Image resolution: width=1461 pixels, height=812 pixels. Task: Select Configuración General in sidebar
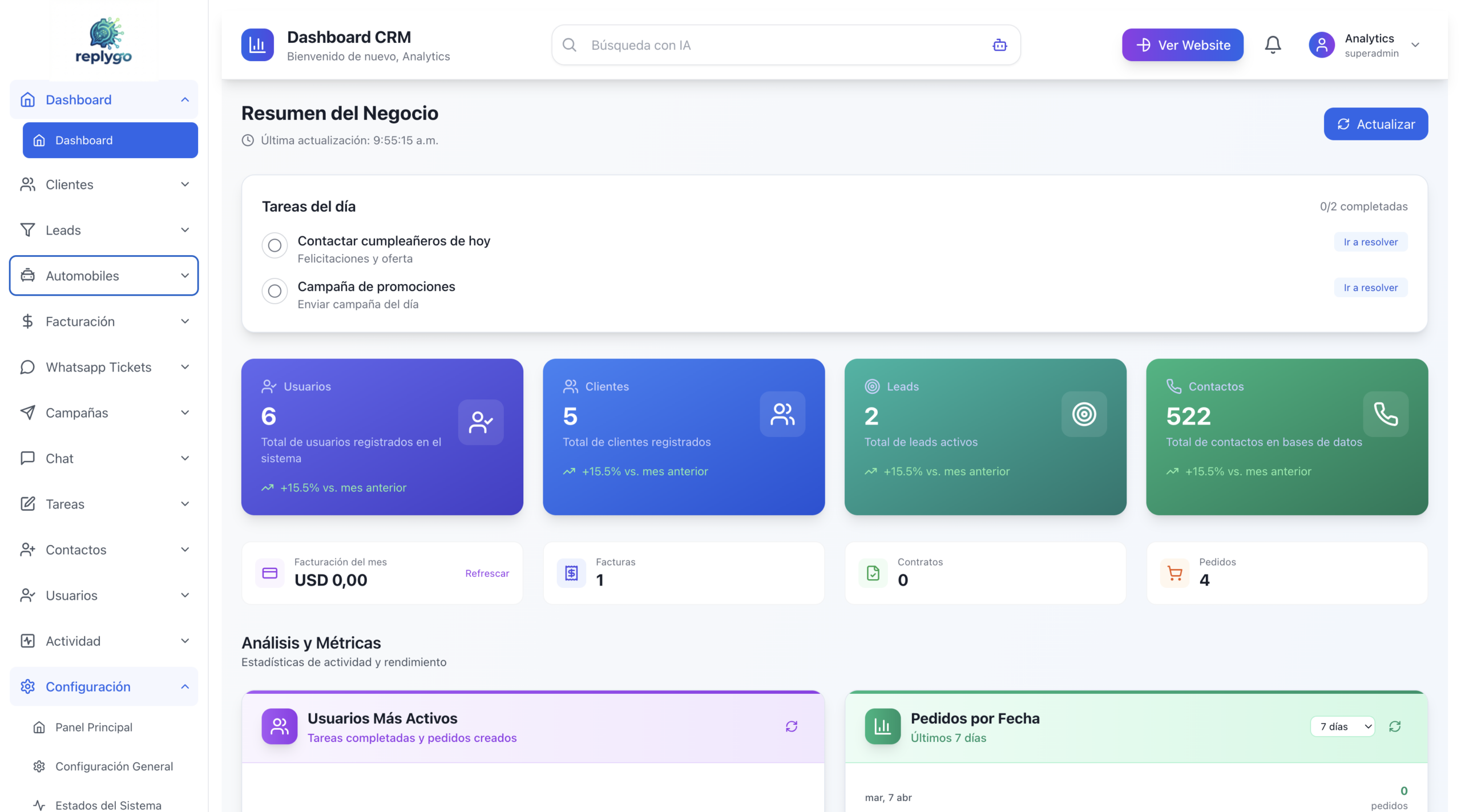[x=114, y=766]
